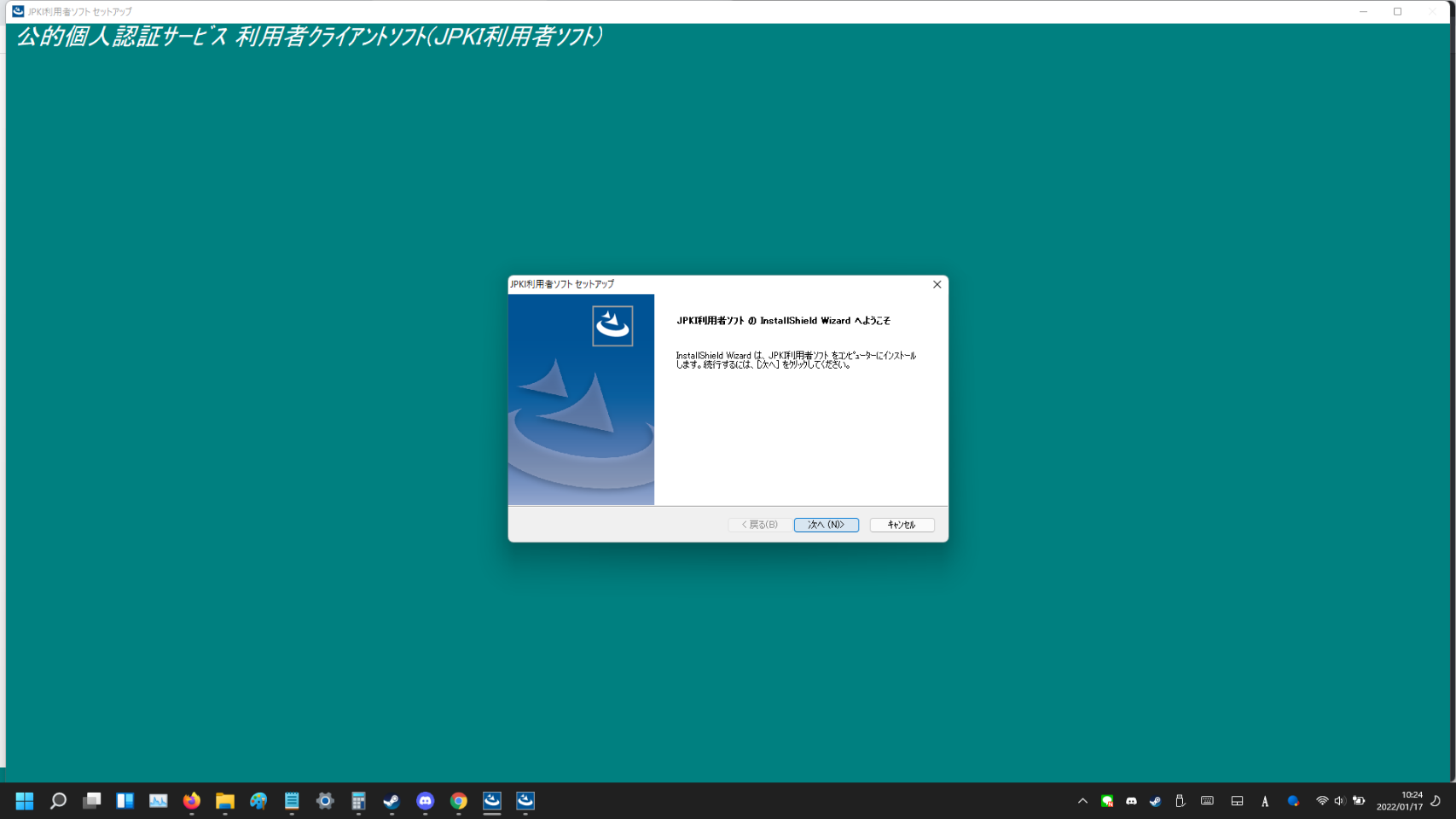Close the JPKI setup wizard dialog
The height and width of the screenshot is (819, 1456).
(937, 285)
